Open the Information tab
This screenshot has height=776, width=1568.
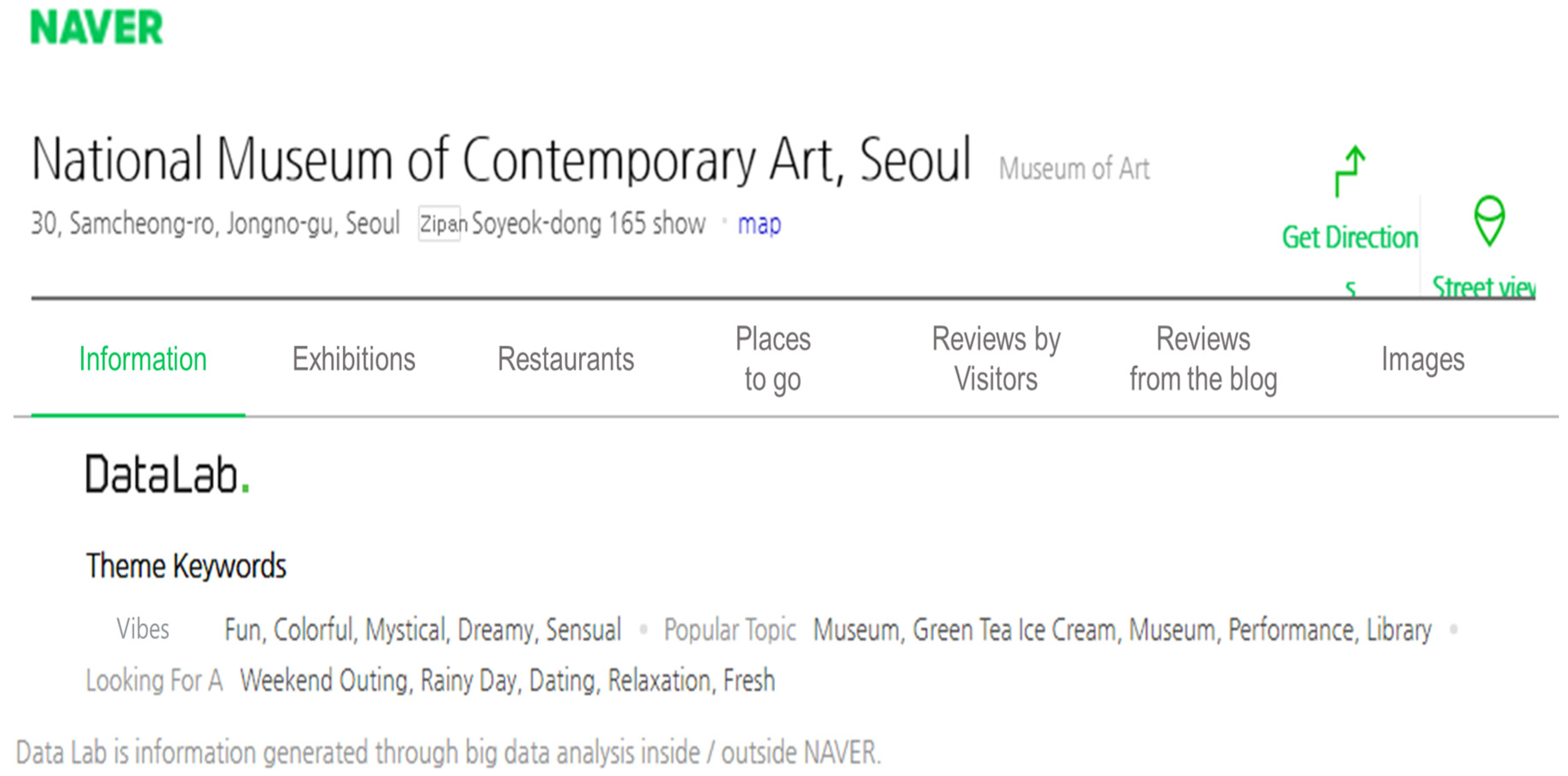coord(143,359)
